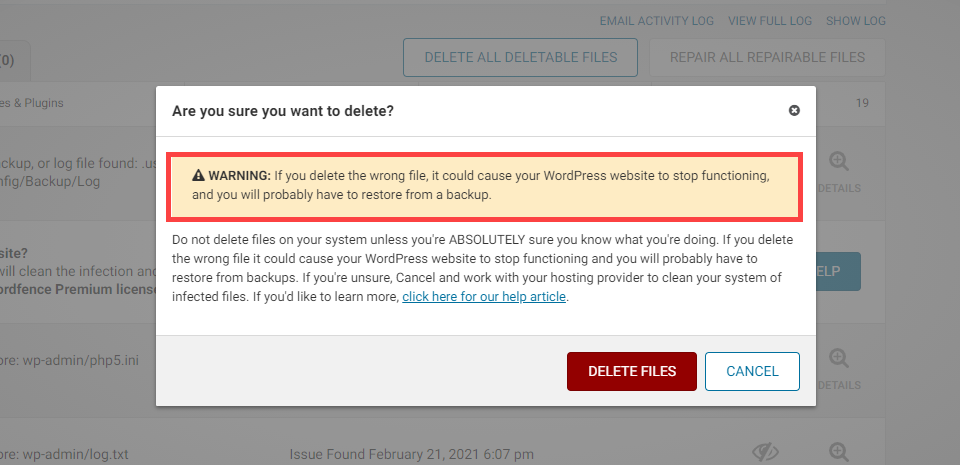
Task: Open details magnifier for the wp-admin/log.txt issue
Action: [839, 452]
